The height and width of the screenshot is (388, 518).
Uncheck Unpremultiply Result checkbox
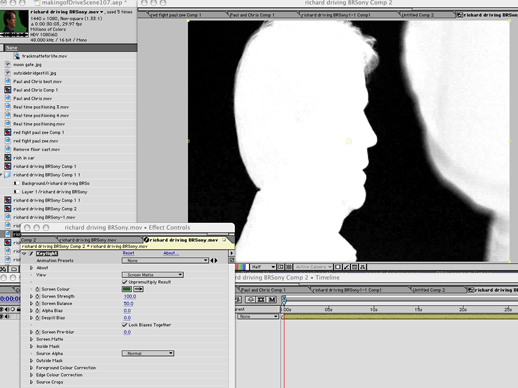(x=125, y=282)
